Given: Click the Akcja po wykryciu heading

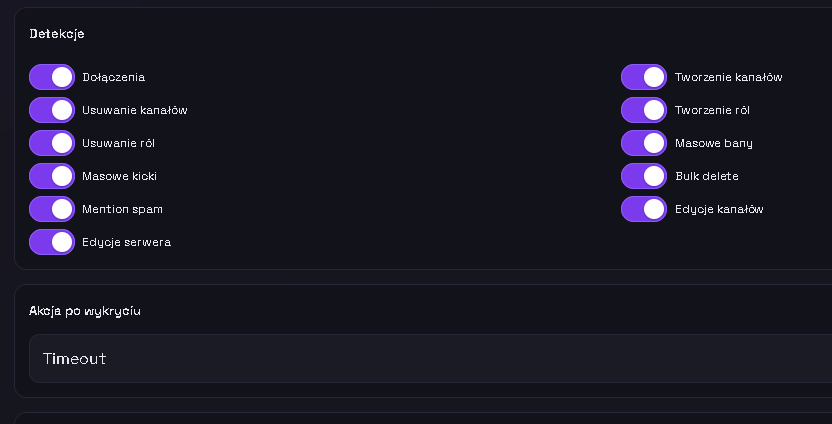Looking at the screenshot, I should [x=85, y=311].
